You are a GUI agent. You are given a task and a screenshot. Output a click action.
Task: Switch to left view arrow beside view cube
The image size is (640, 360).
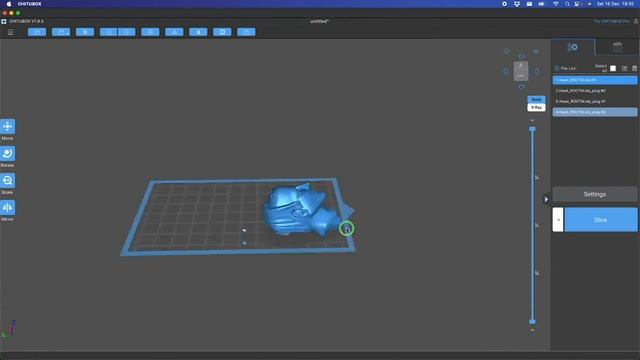[x=506, y=71]
